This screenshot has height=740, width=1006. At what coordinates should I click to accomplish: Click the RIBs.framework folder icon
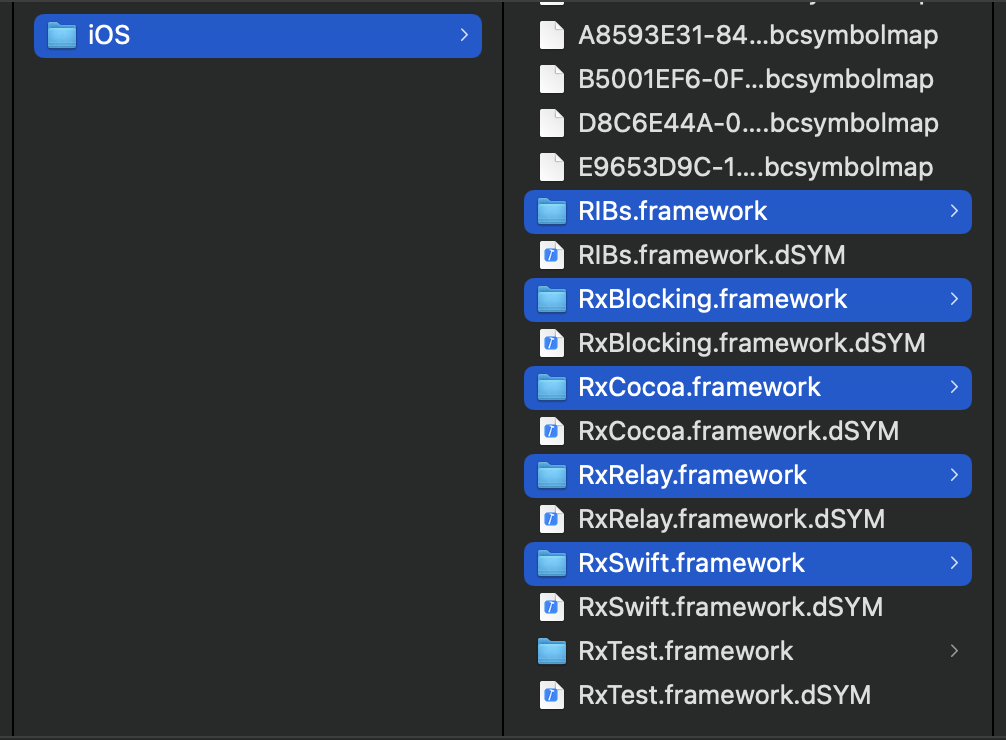click(552, 212)
